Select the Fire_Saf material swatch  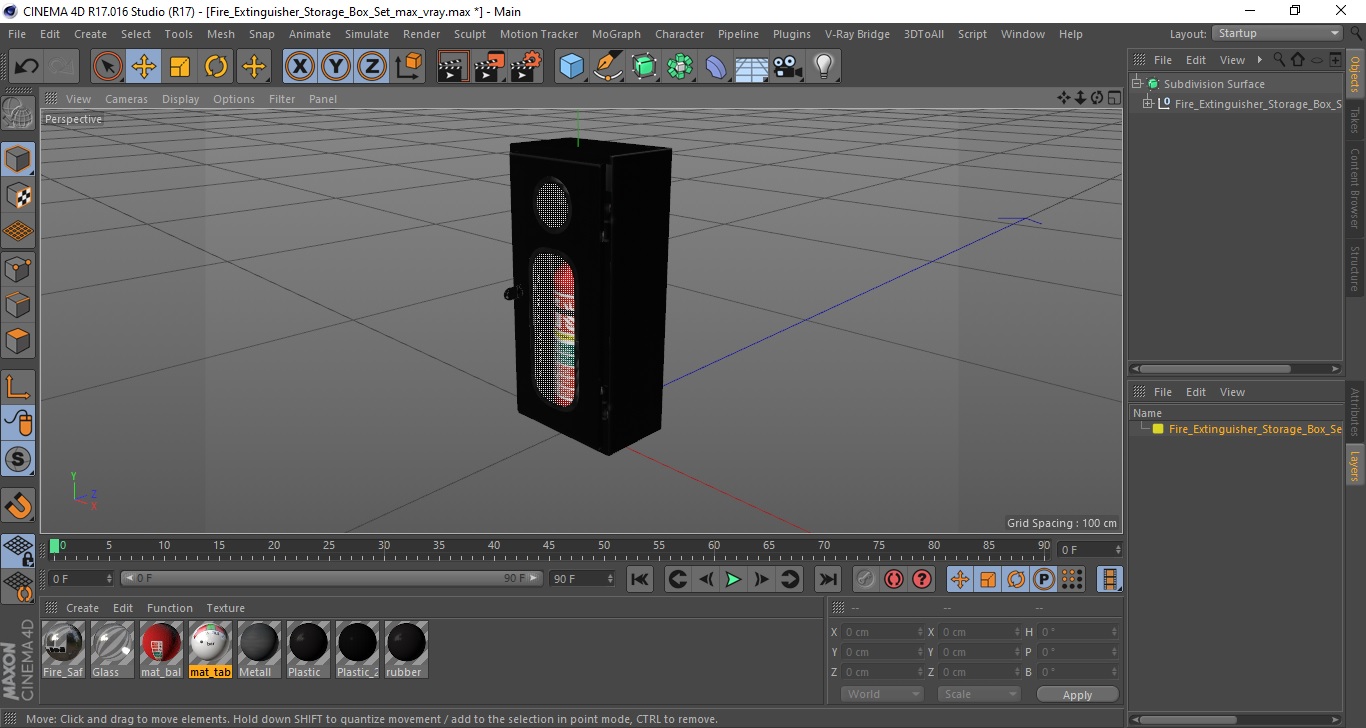click(x=64, y=649)
